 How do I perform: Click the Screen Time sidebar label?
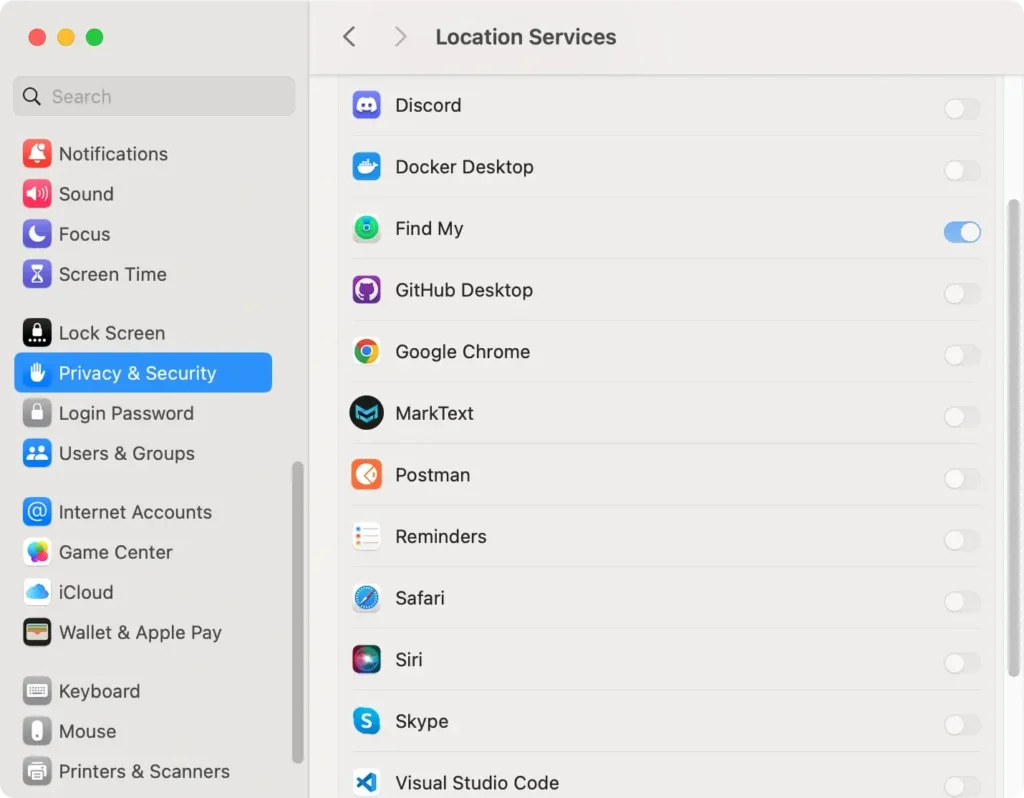coord(112,274)
